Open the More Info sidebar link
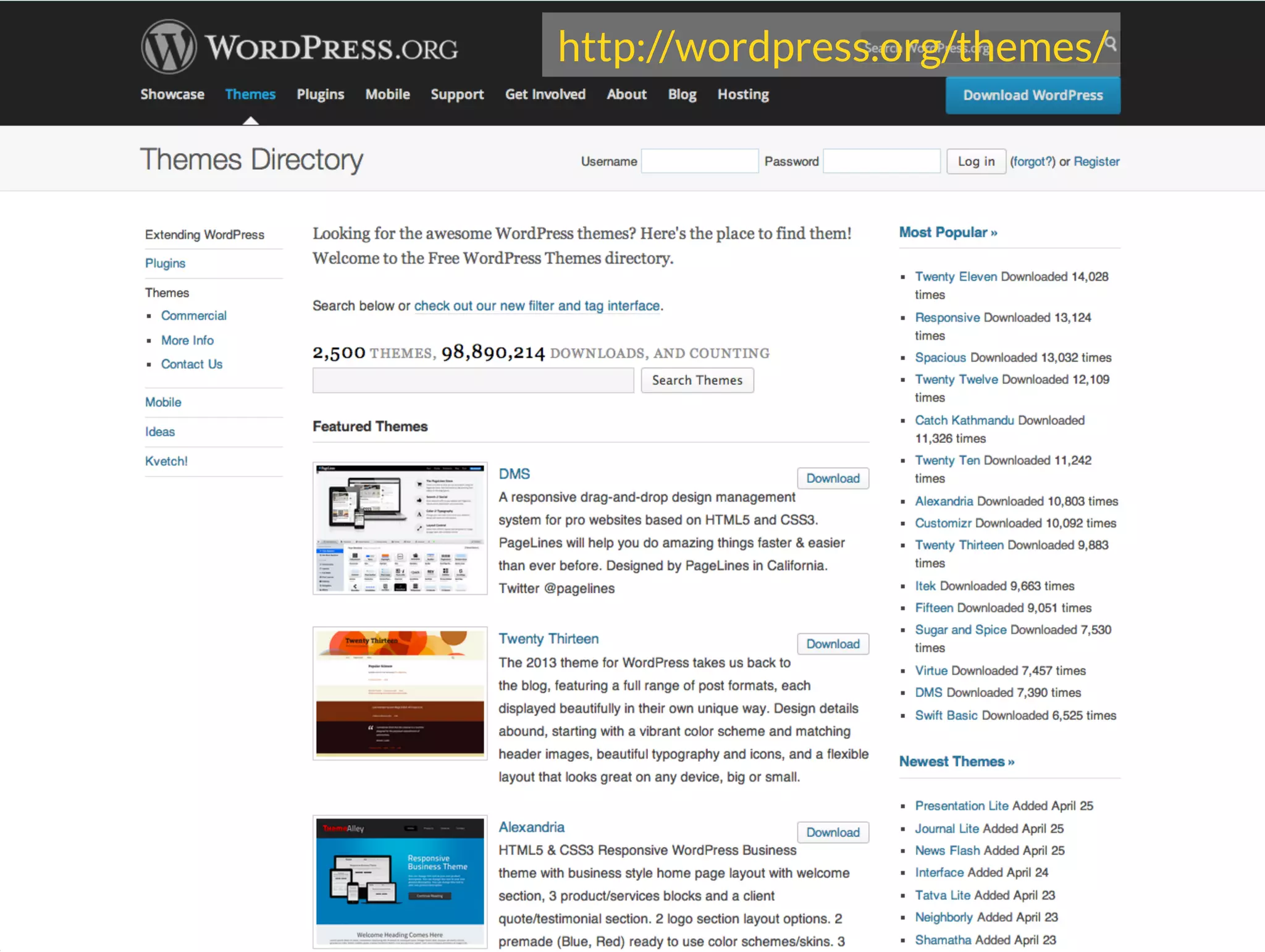Viewport: 1265px width, 952px height. [187, 340]
